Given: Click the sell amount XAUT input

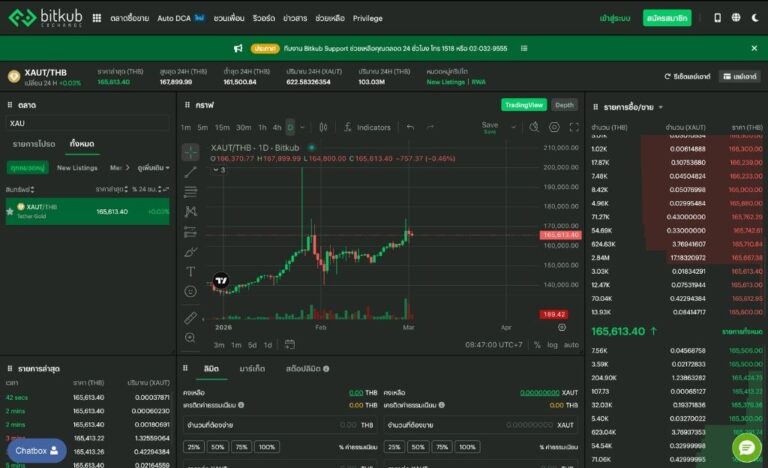Looking at the screenshot, I should pos(481,425).
